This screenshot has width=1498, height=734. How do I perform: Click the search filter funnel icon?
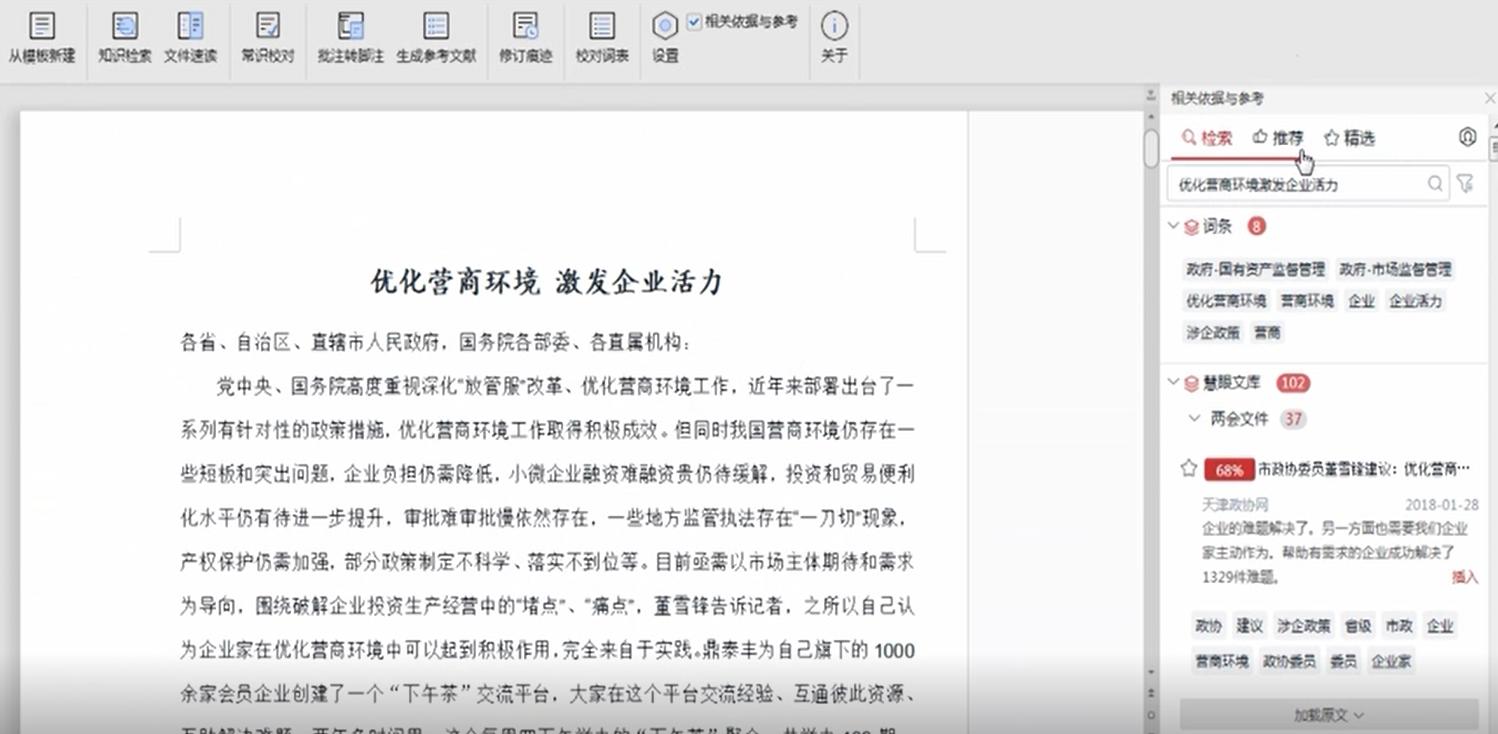[1466, 184]
